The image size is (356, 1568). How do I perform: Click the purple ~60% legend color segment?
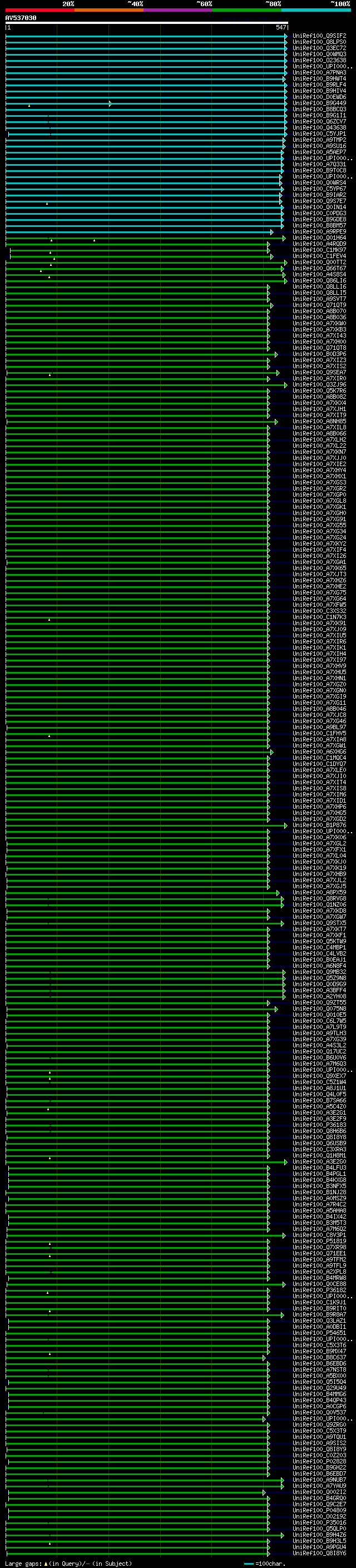[179, 10]
